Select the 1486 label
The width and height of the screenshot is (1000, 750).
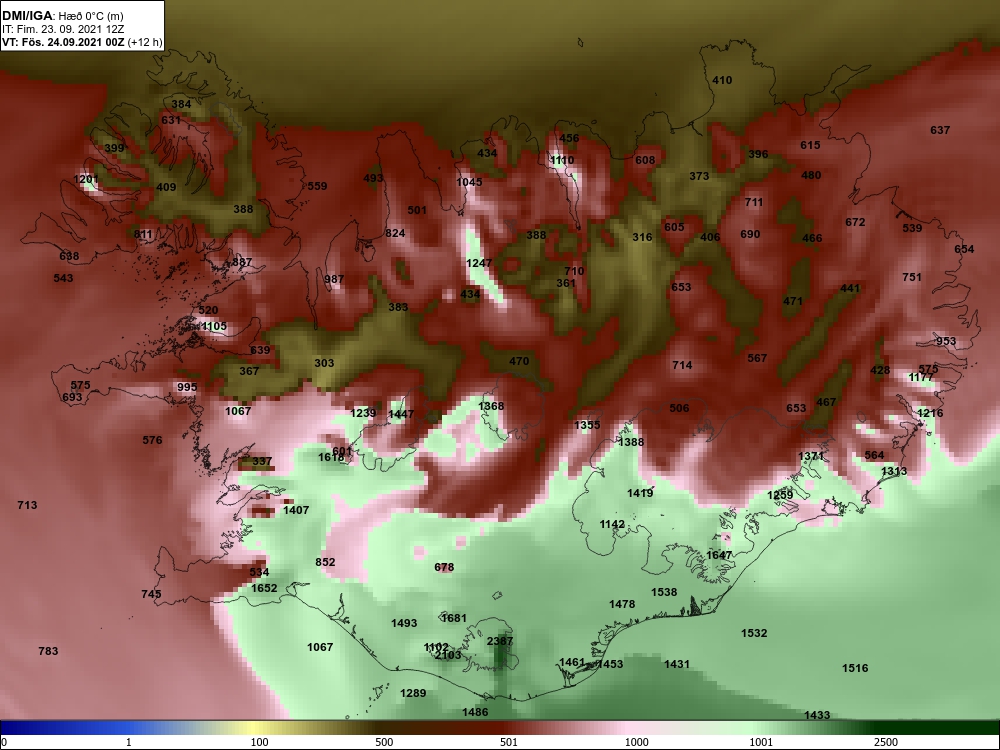(475, 712)
